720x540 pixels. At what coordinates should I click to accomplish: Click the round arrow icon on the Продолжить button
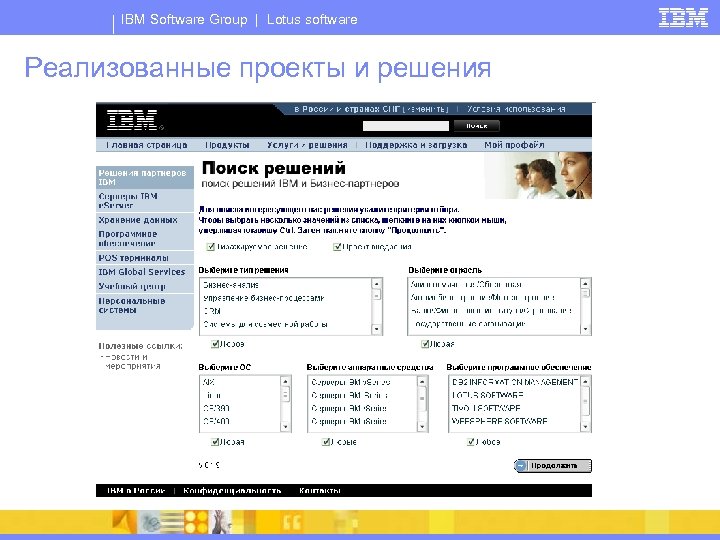(x=521, y=466)
